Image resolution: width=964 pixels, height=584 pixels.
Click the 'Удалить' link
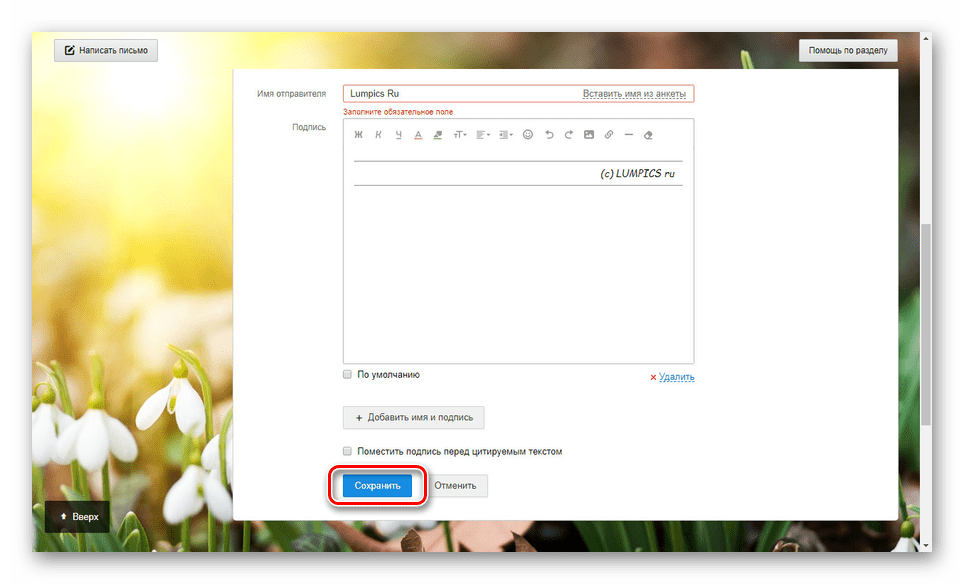point(676,377)
